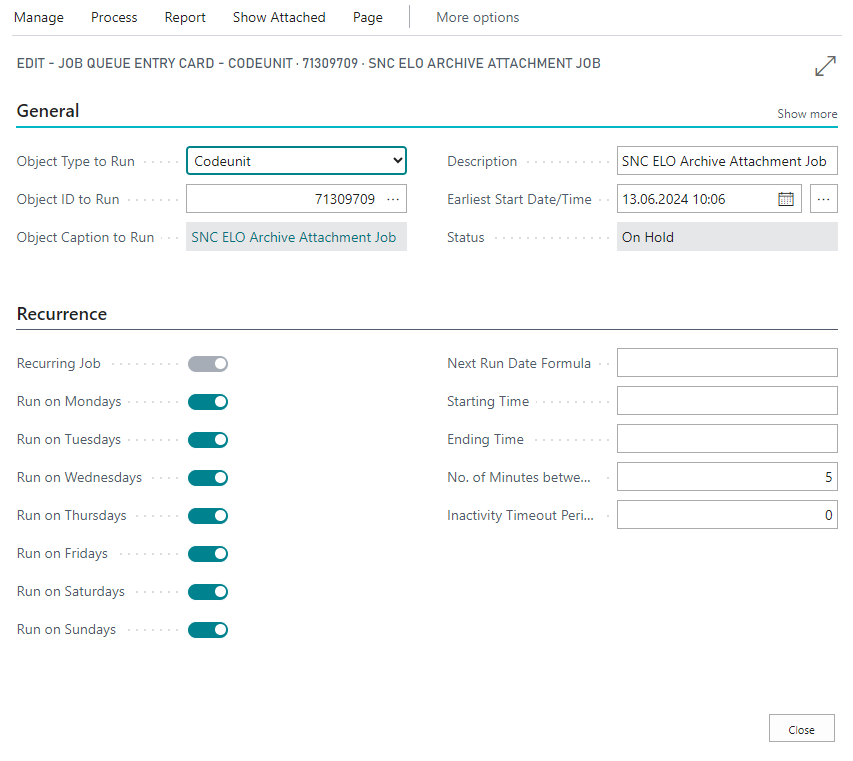
Task: Open SNC ELO Archive Attachment Job caption link
Action: click(294, 237)
